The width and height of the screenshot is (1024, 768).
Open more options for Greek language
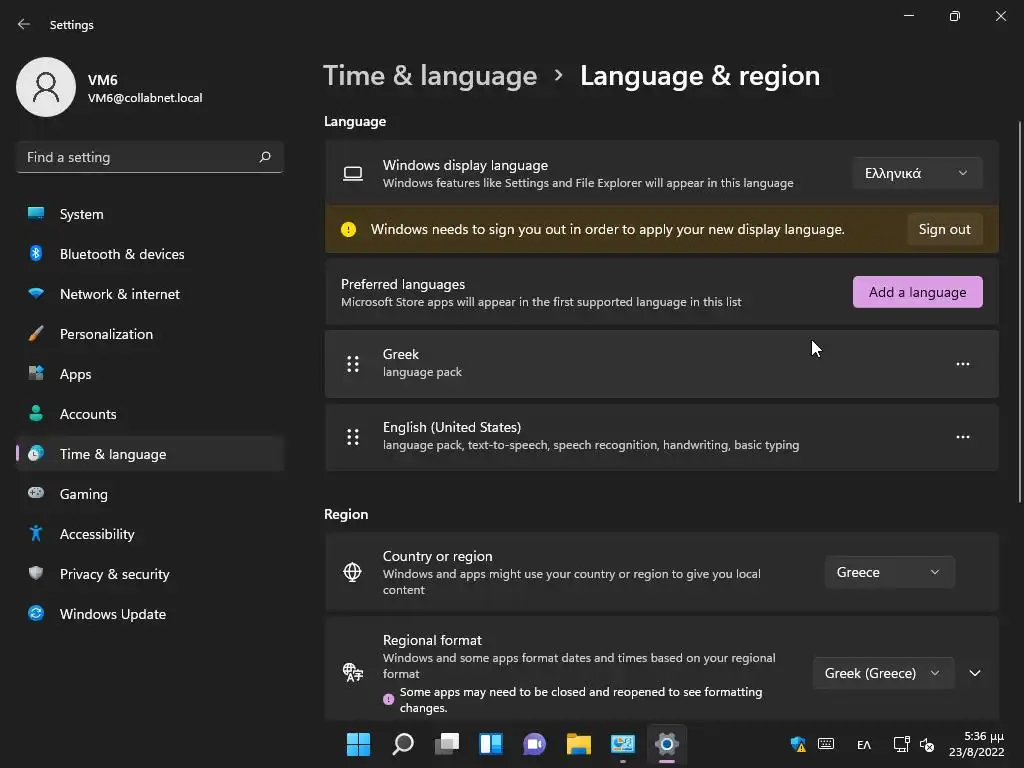pyautogui.click(x=963, y=364)
